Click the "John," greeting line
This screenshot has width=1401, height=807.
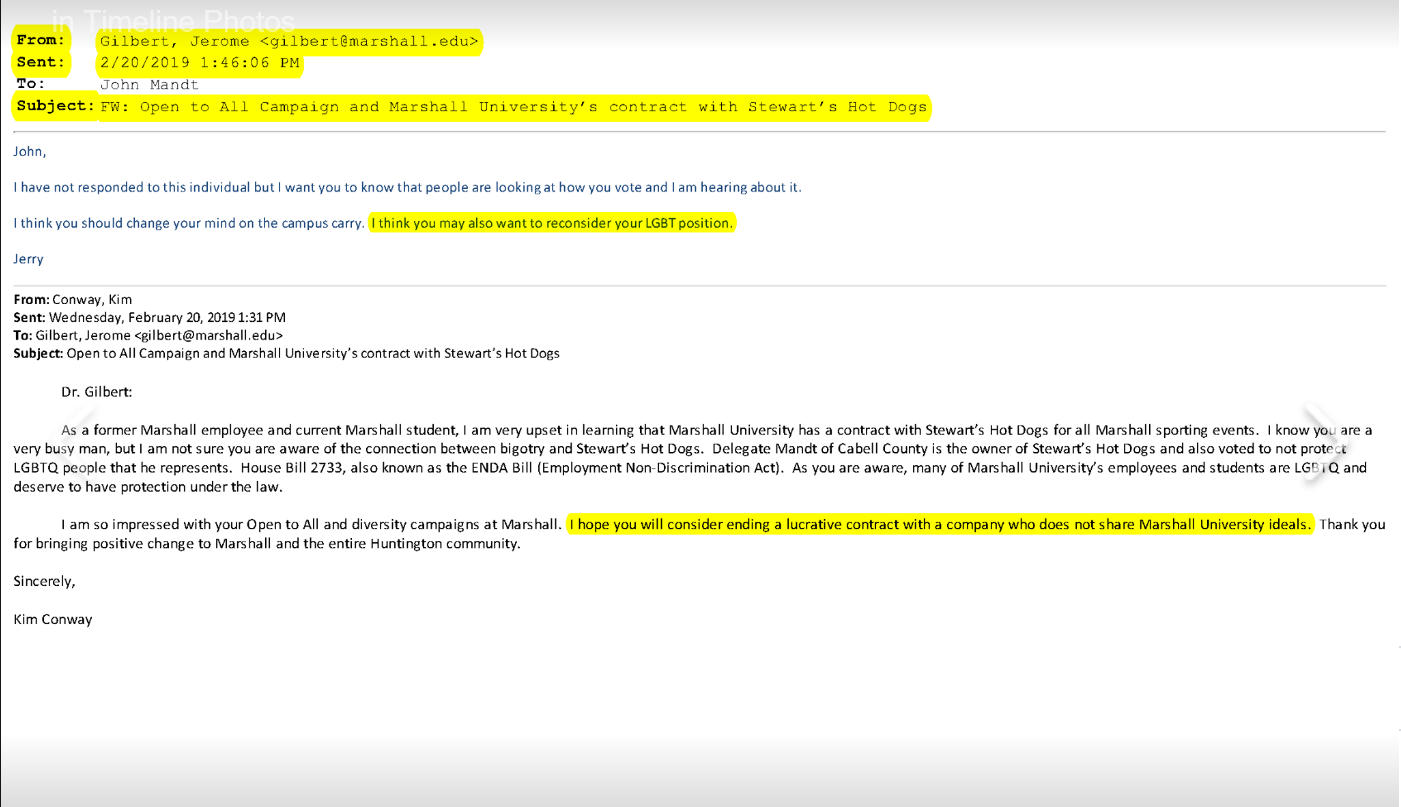tap(30, 152)
